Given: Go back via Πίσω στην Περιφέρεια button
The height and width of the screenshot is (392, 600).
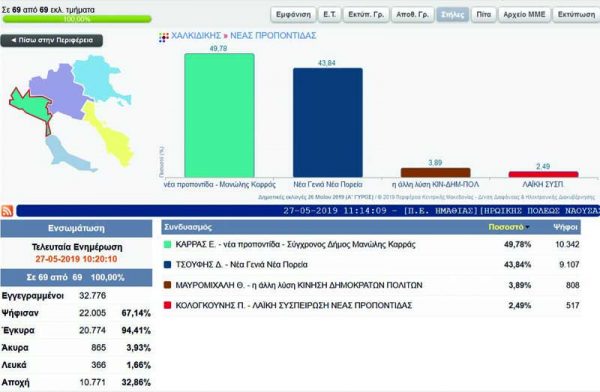Looking at the screenshot, I should tap(52, 40).
